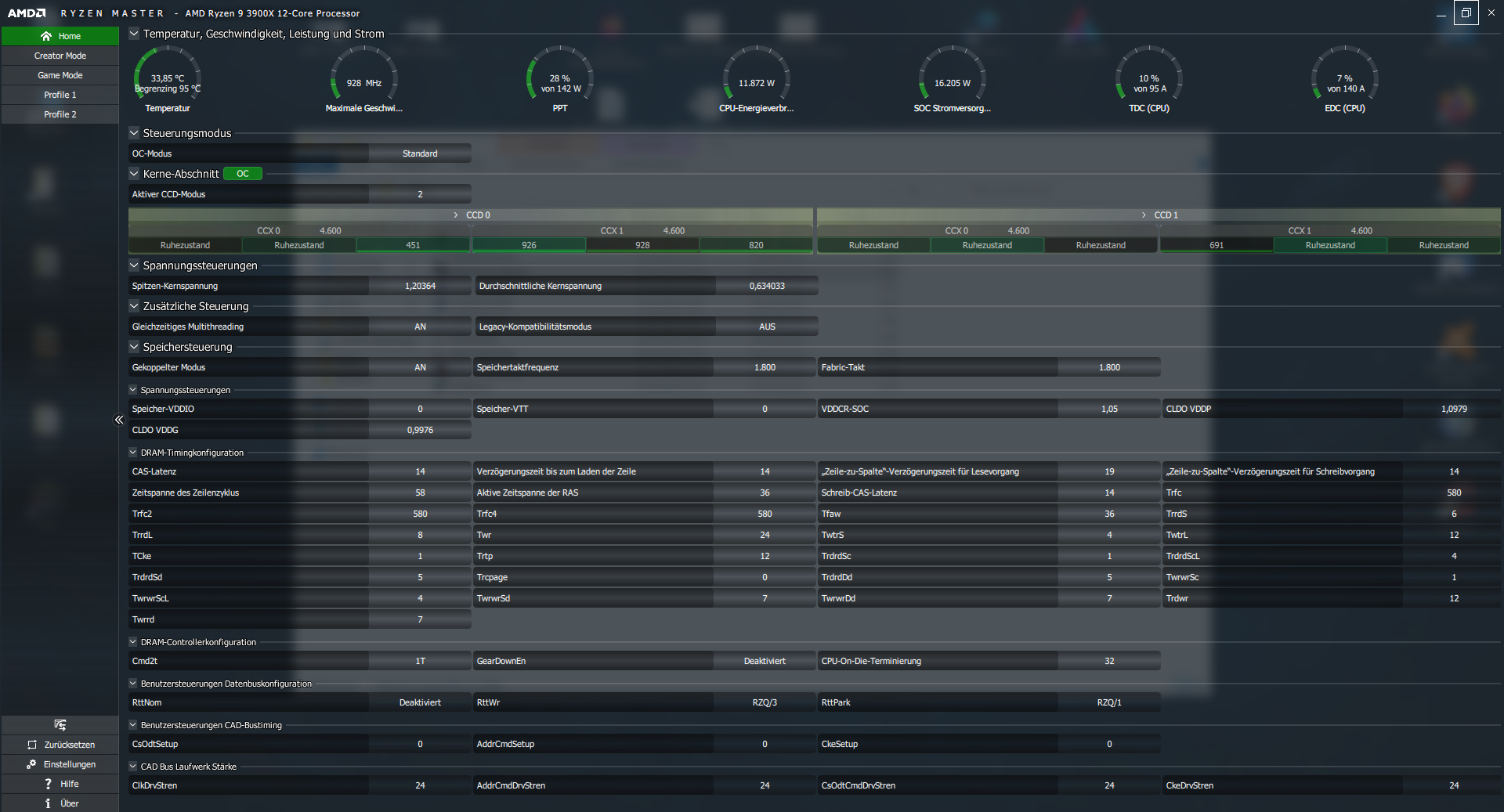Click the PPT gauge dial
Screen dimensions: 1504x812
(x=560, y=73)
